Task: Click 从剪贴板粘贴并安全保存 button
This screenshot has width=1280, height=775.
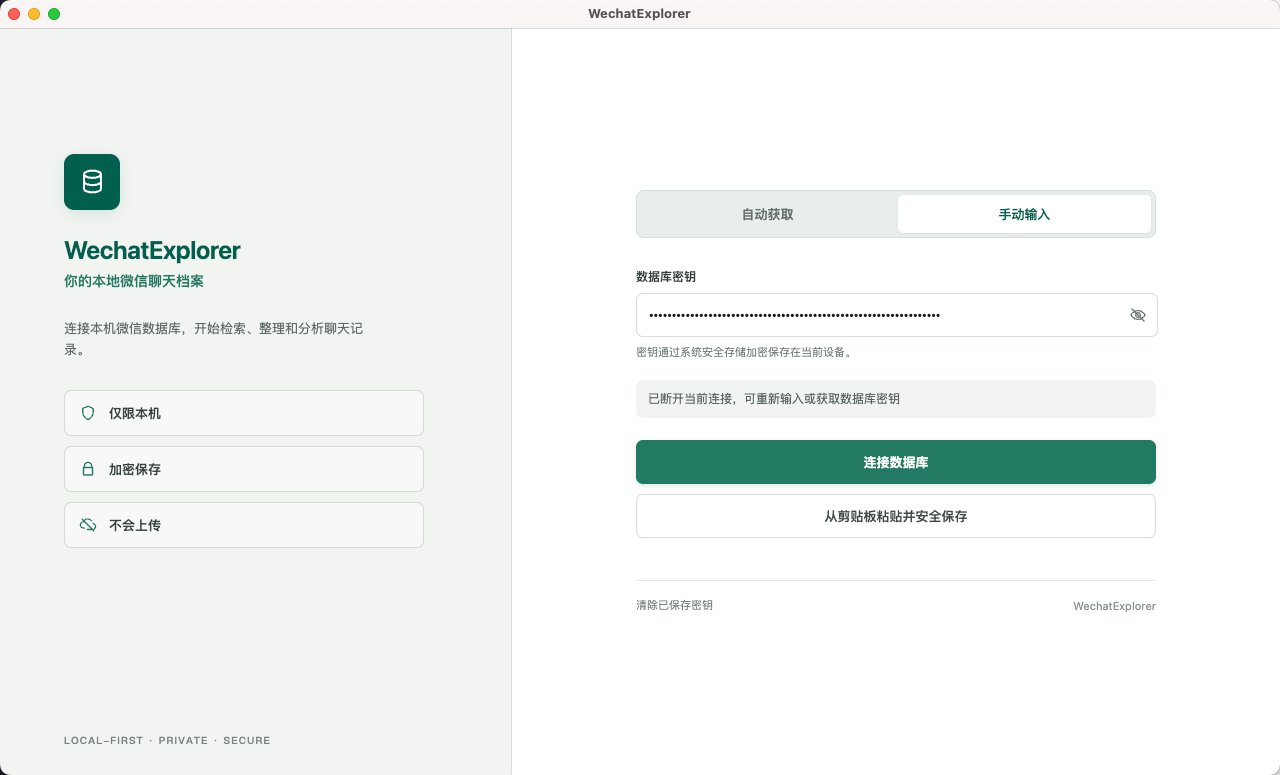Action: coord(896,516)
